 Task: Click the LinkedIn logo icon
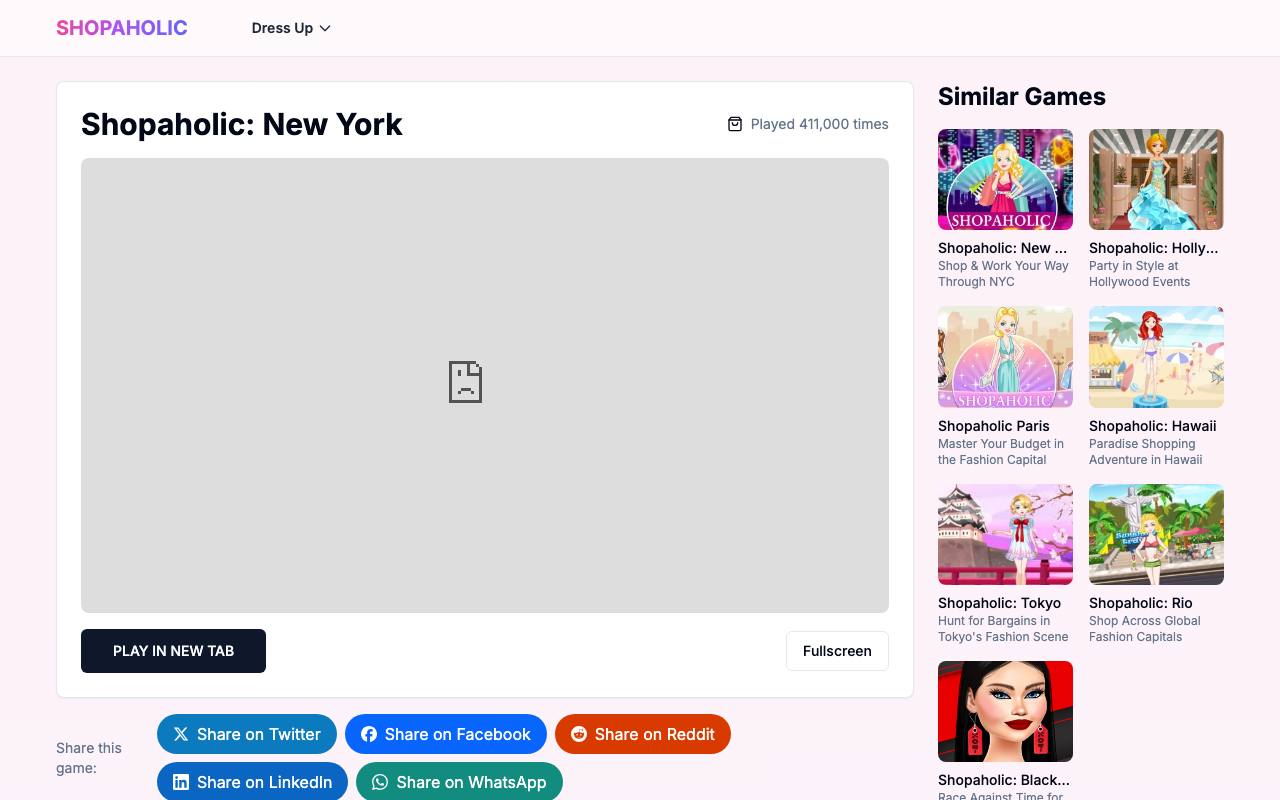[181, 782]
